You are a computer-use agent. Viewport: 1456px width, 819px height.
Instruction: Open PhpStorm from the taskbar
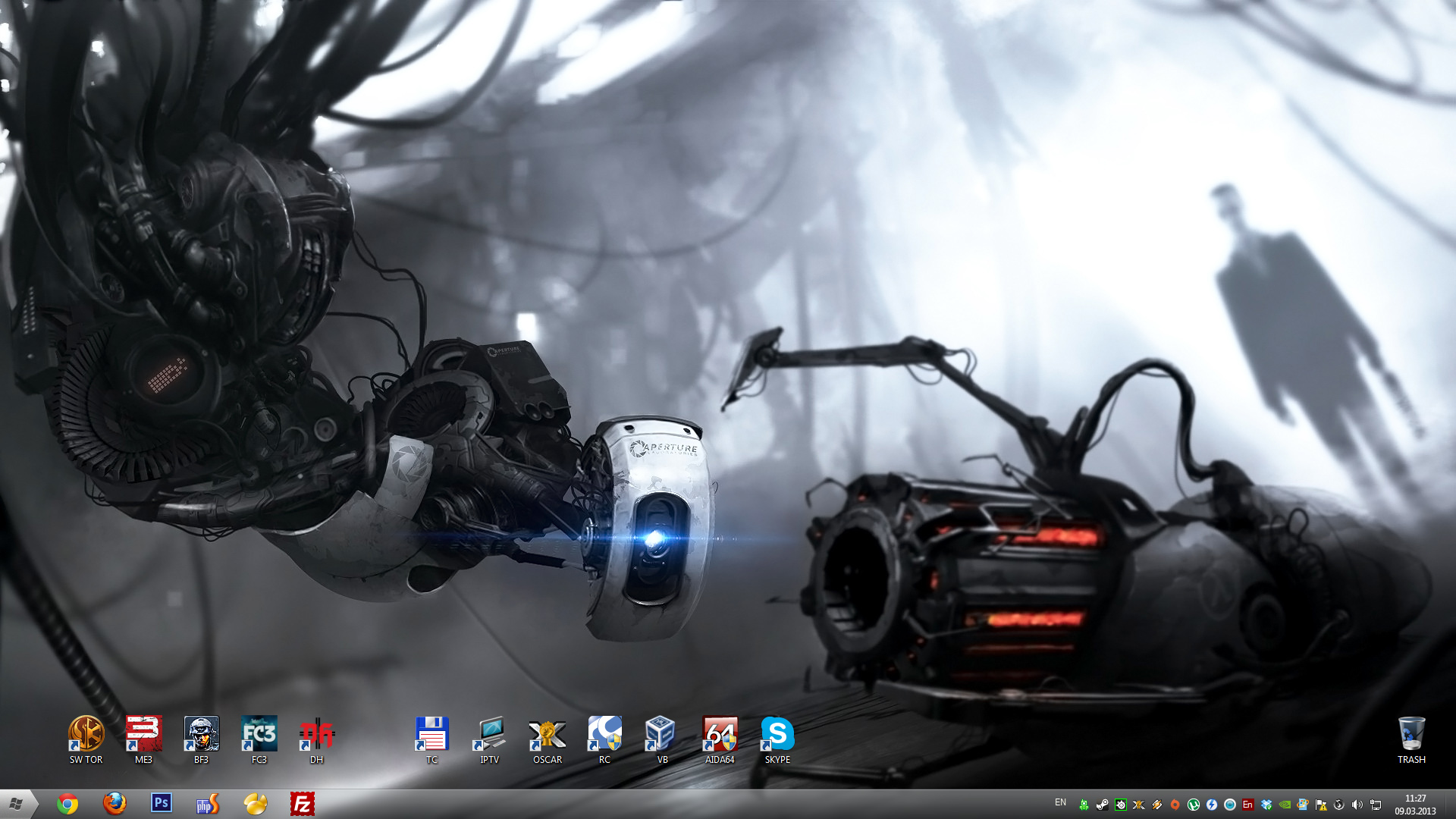click(x=208, y=804)
